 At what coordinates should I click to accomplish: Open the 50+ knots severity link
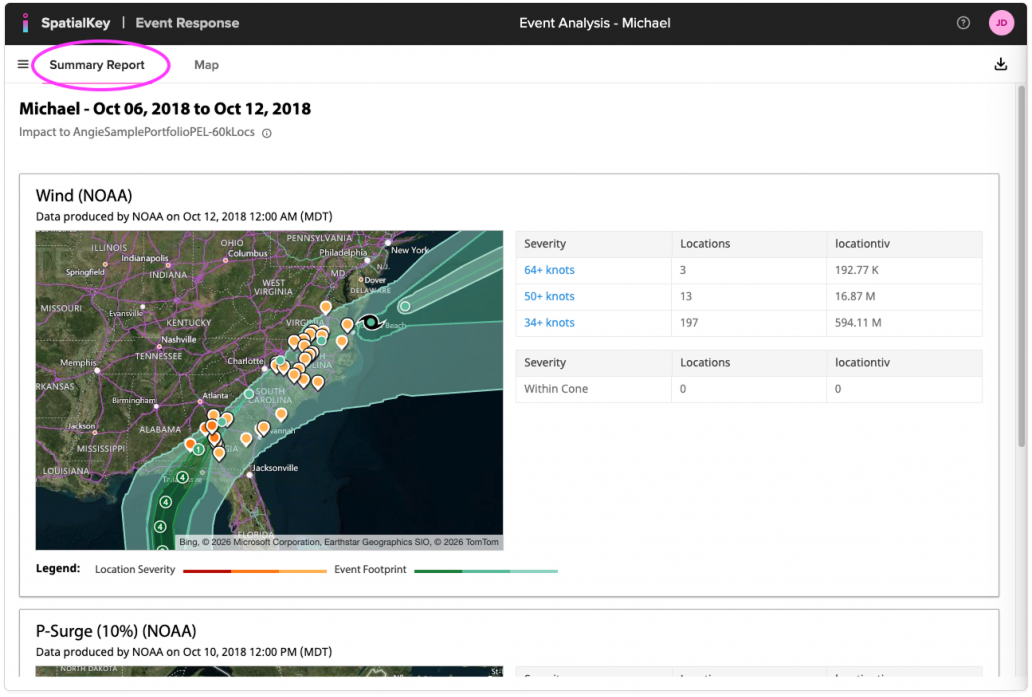coord(549,296)
